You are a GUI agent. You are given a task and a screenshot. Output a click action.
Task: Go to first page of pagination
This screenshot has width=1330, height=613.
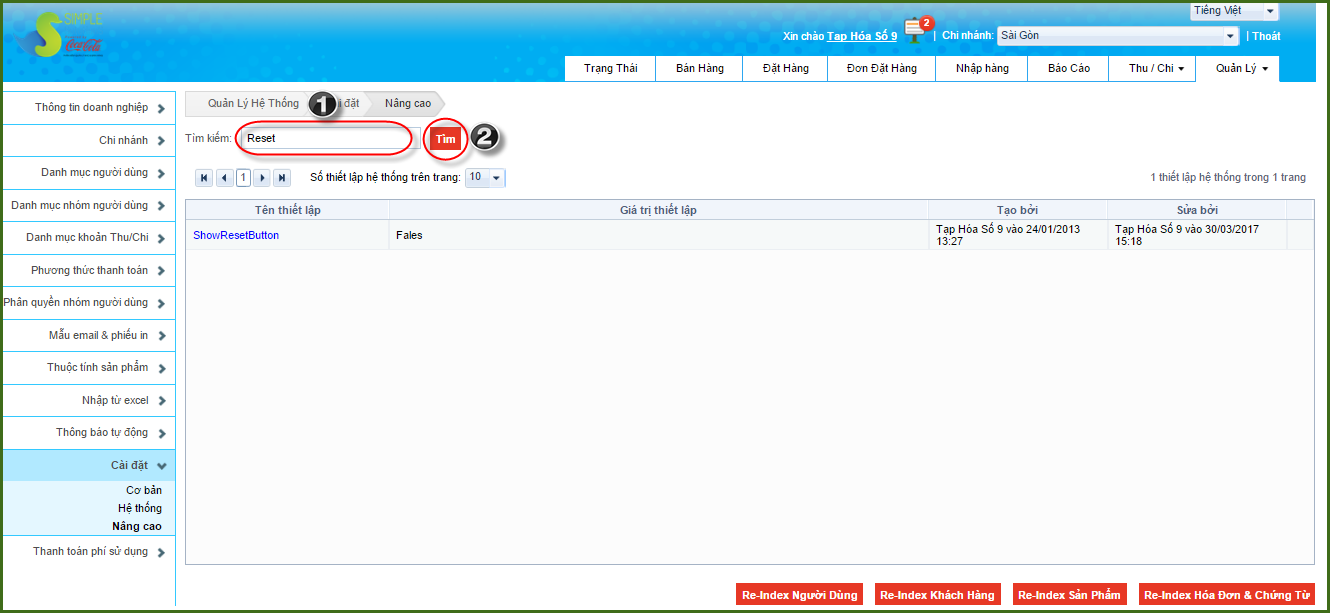[204, 178]
